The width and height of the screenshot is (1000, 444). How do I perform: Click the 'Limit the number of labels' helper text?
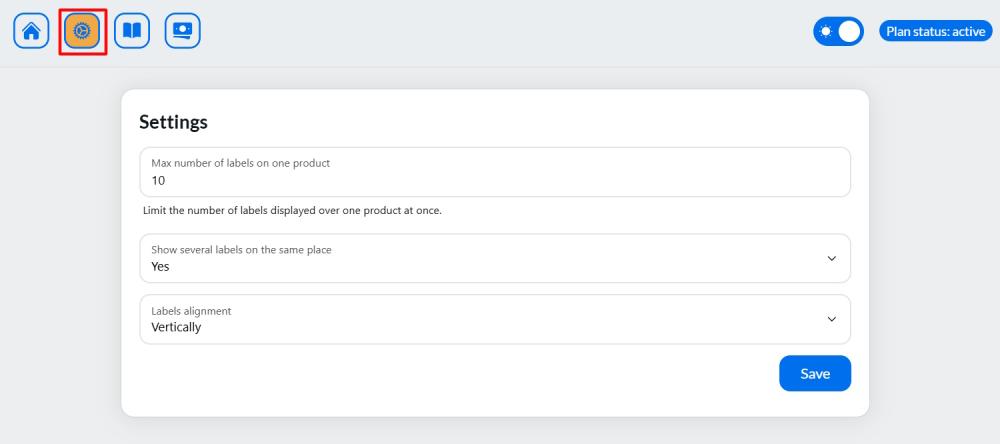click(292, 211)
